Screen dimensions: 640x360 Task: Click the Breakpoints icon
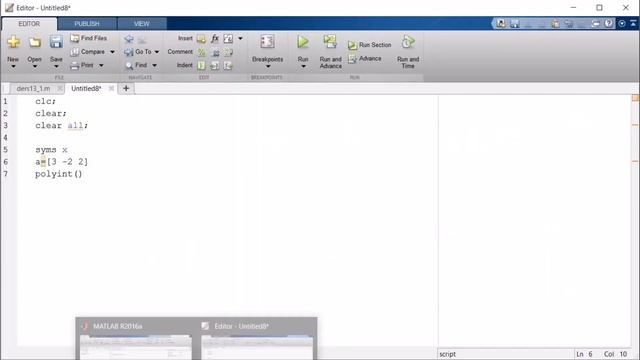coord(267,42)
